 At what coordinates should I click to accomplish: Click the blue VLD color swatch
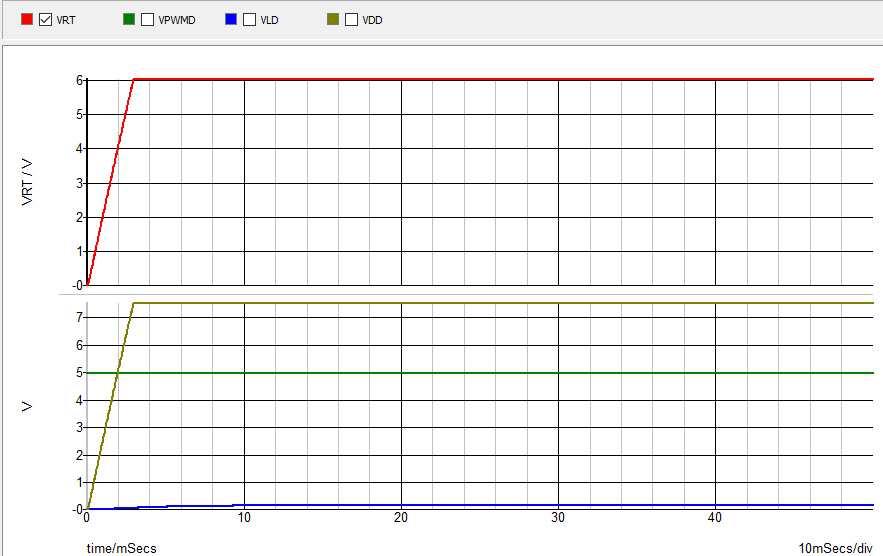point(231,20)
